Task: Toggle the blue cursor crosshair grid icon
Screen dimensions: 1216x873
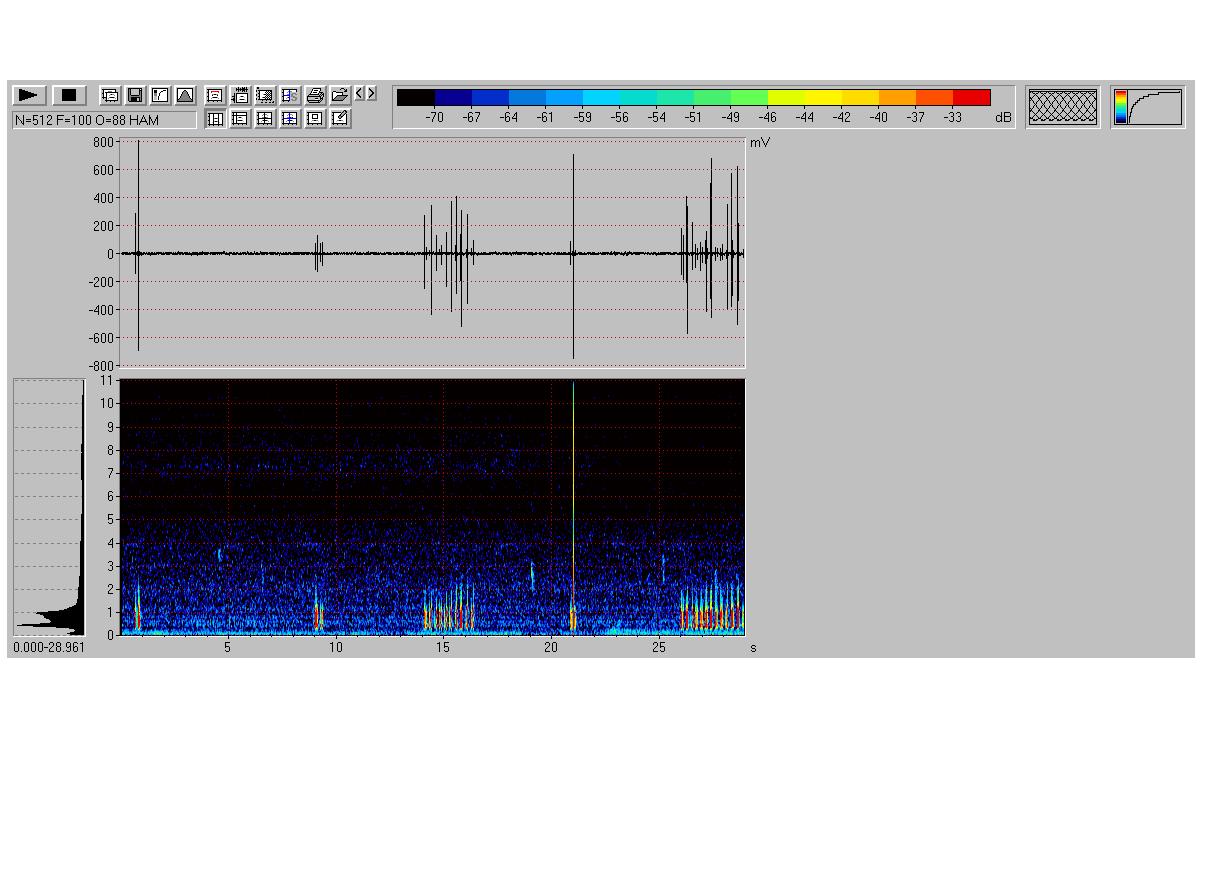Action: point(290,119)
